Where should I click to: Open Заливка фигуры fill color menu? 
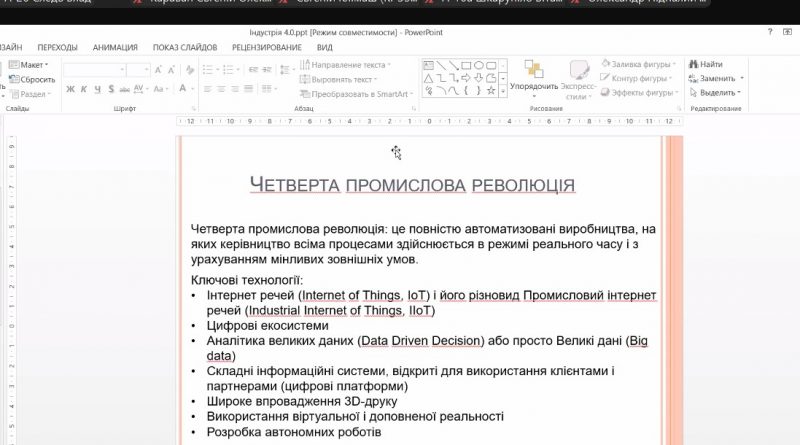point(638,64)
